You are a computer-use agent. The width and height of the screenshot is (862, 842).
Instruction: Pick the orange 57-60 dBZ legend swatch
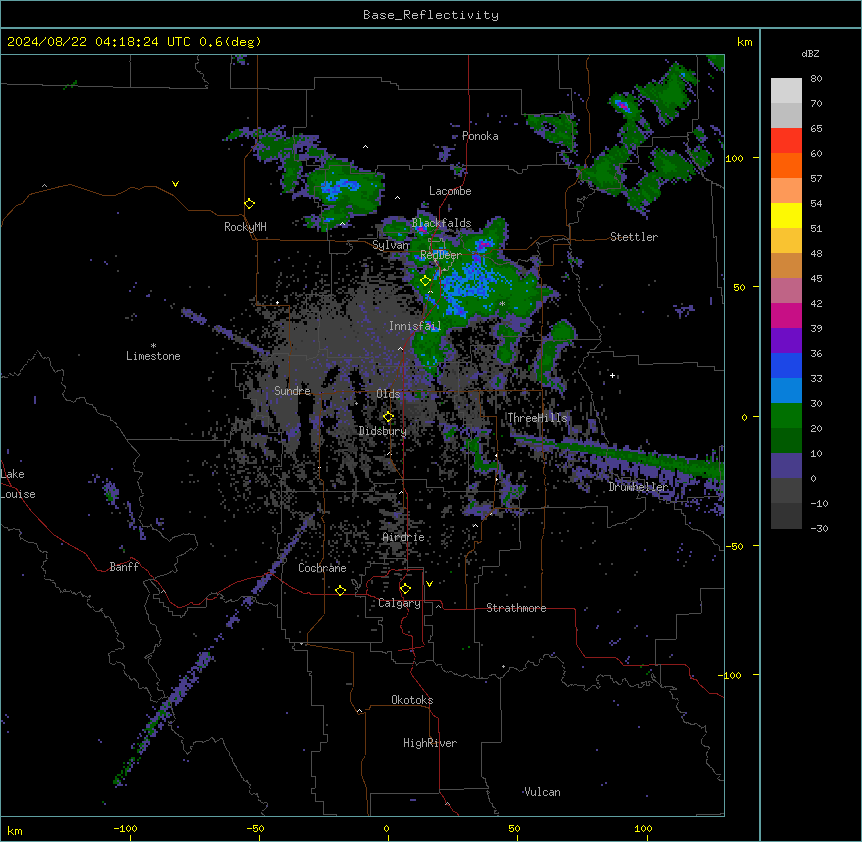(x=786, y=165)
